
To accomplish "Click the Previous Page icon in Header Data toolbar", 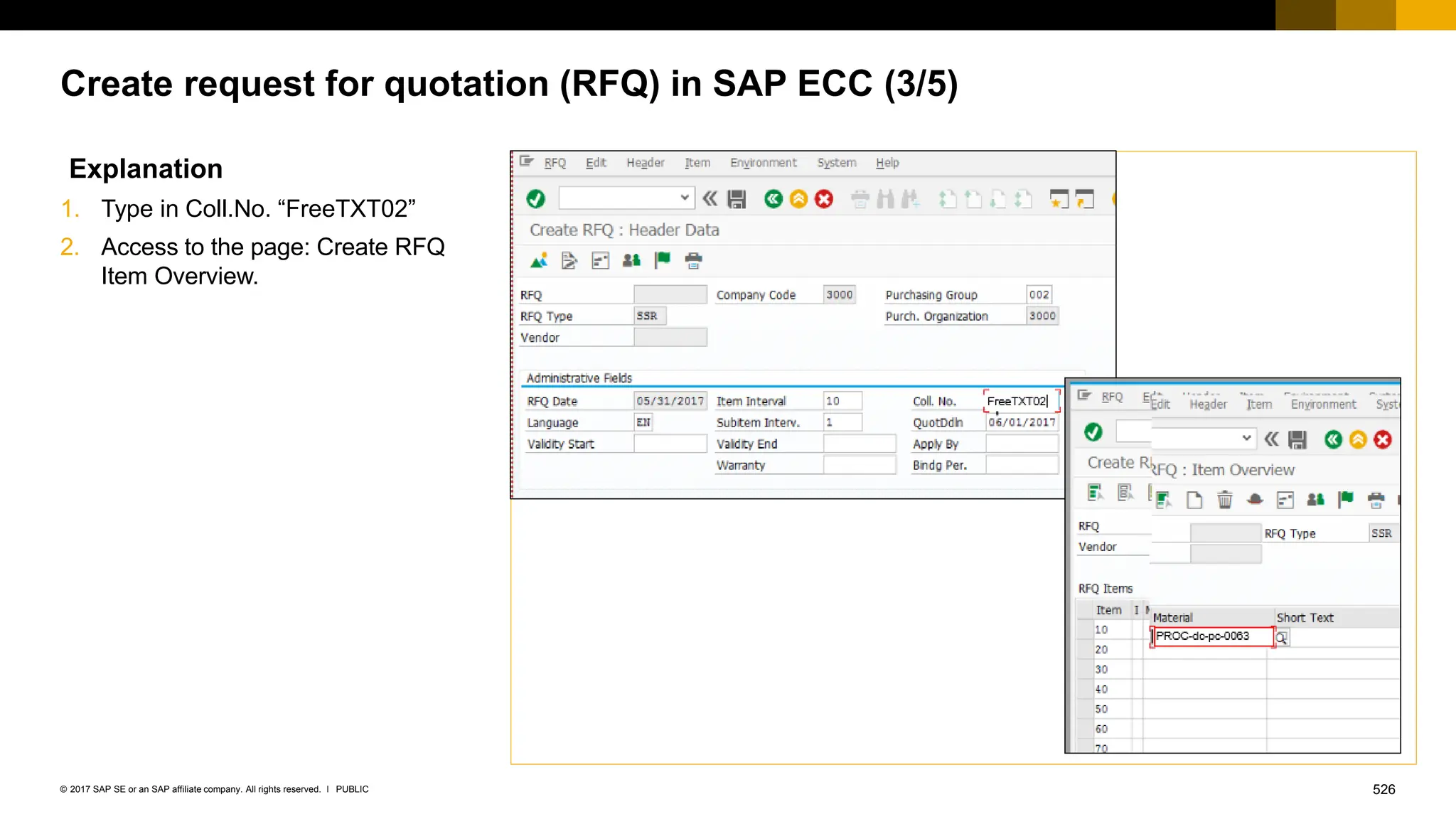I will 973,199.
